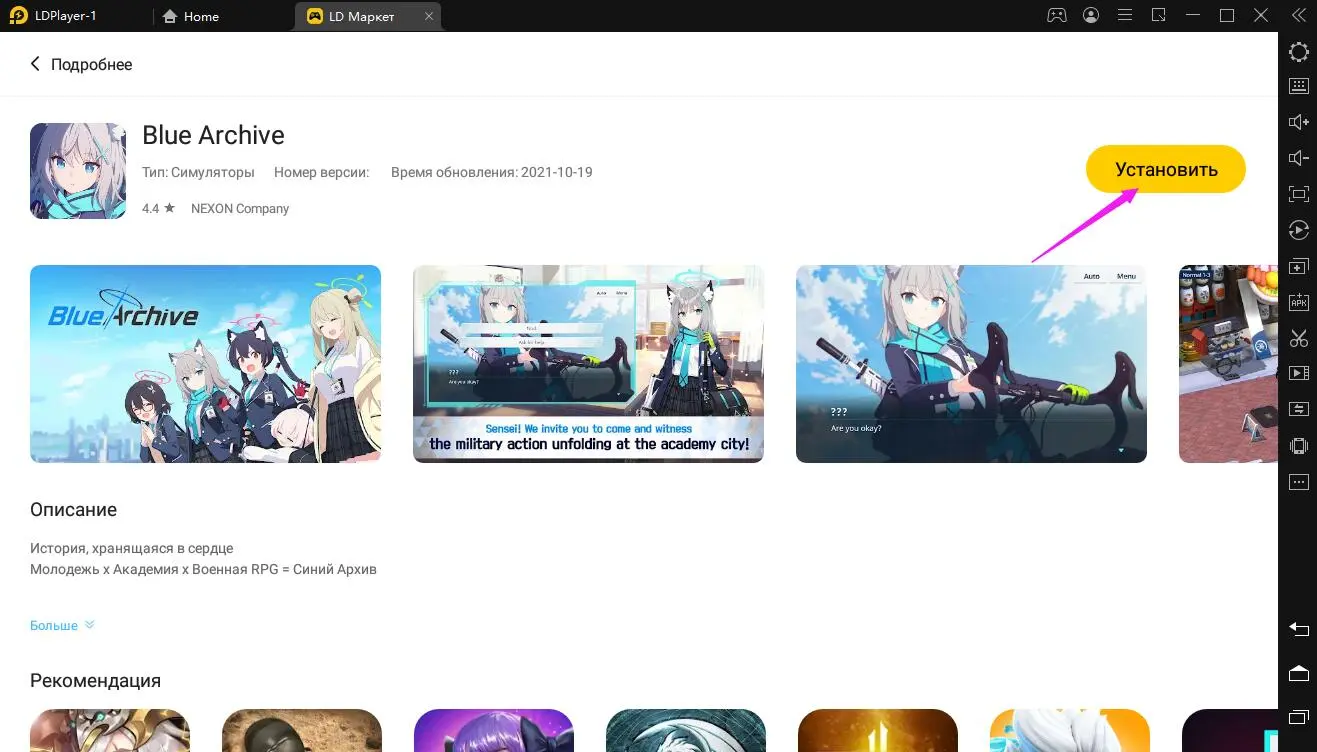Go to Android home via sidebar
The width and height of the screenshot is (1317, 752).
coord(1298,673)
